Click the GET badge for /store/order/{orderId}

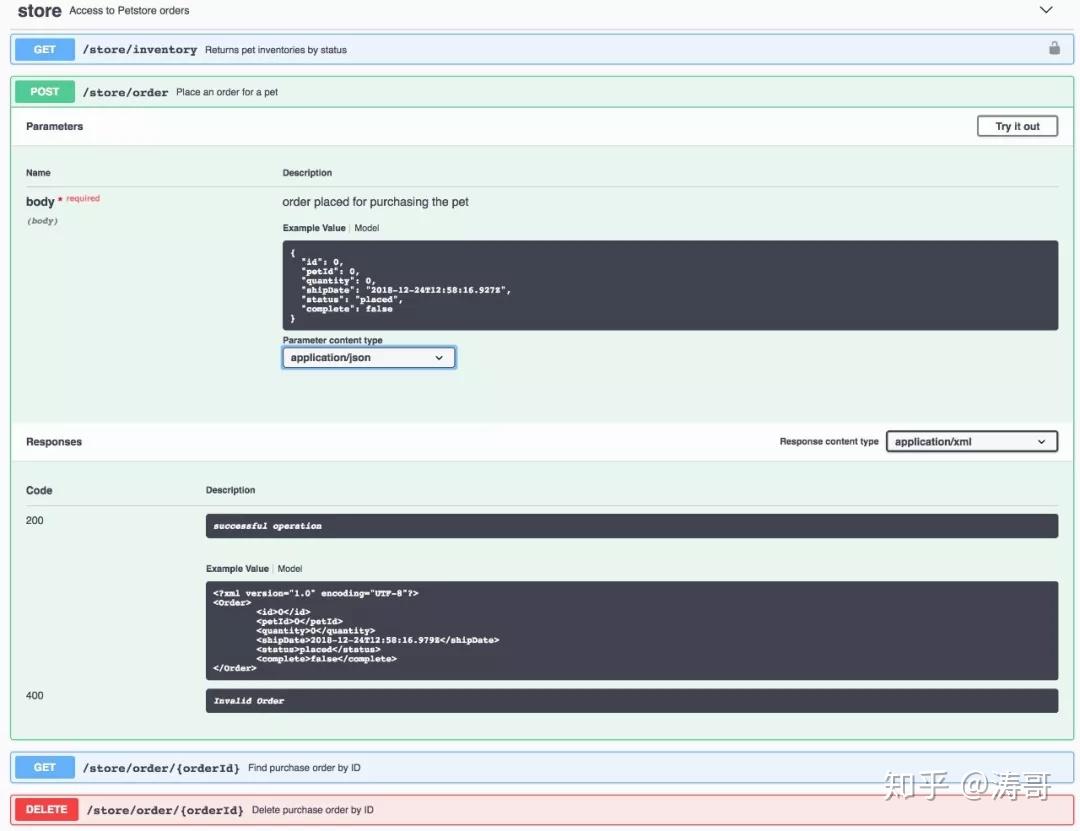click(45, 767)
